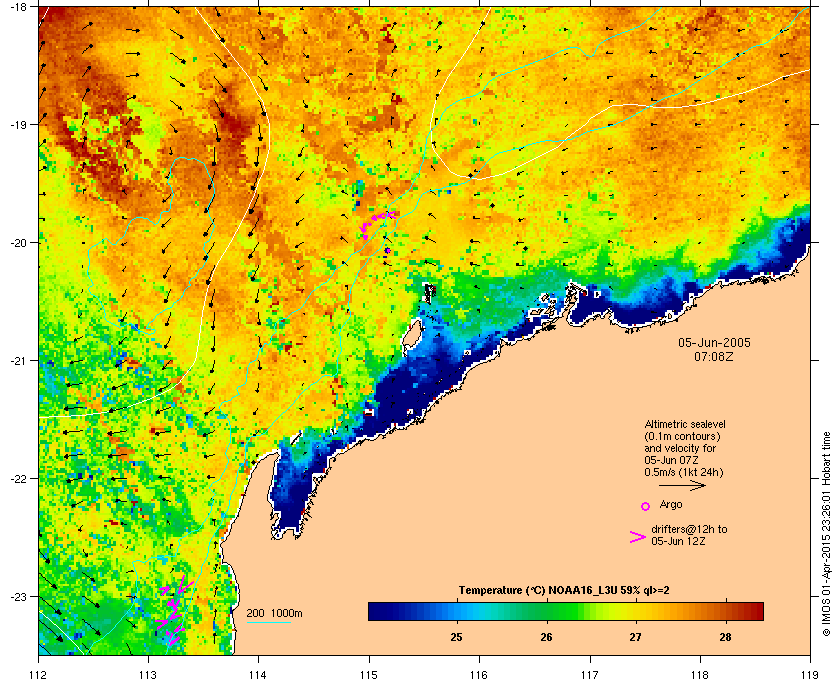Select the date text 05-Jun-2005
This screenshot has height=680, width=840.
pyautogui.click(x=714, y=343)
